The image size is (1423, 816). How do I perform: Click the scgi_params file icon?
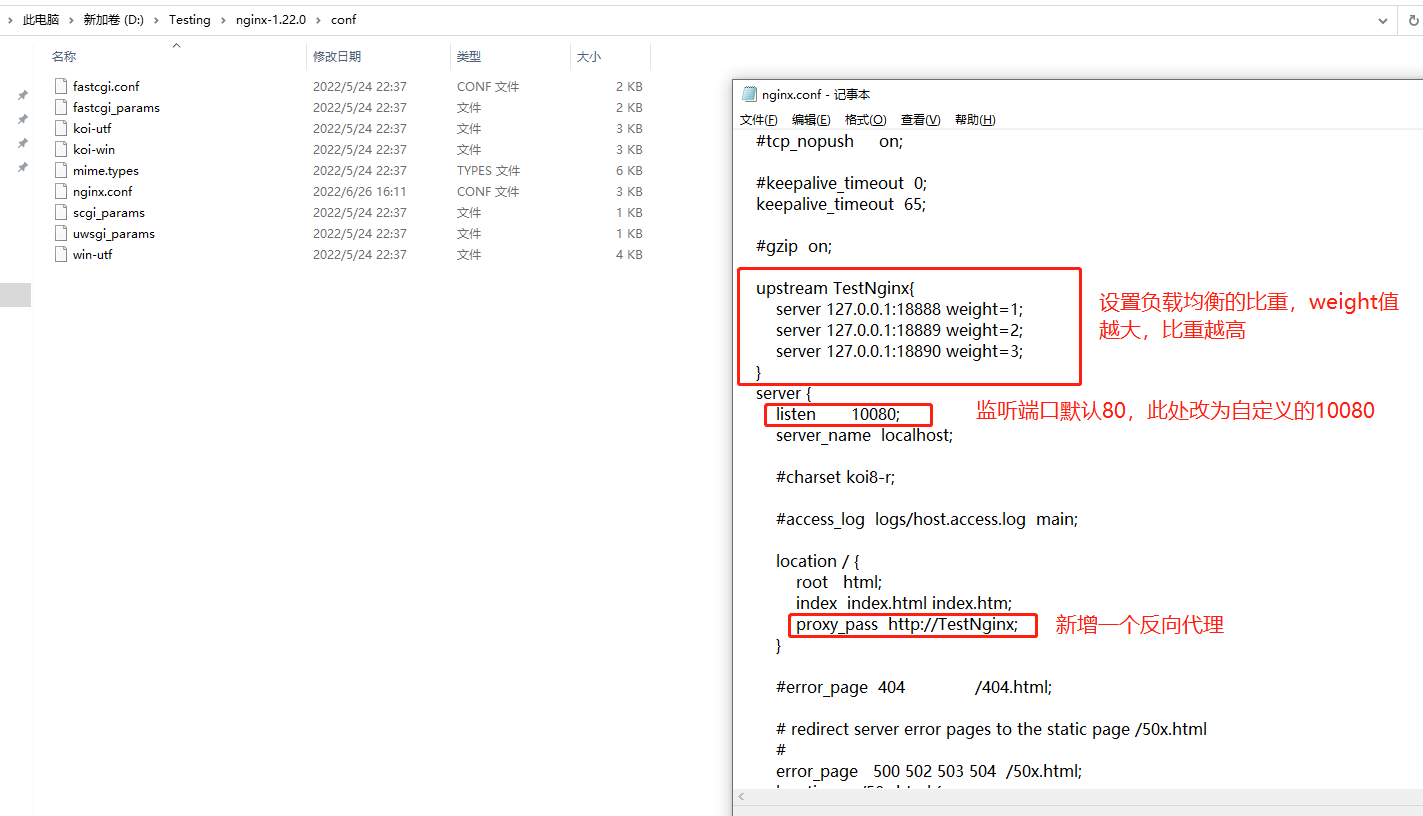pos(61,212)
